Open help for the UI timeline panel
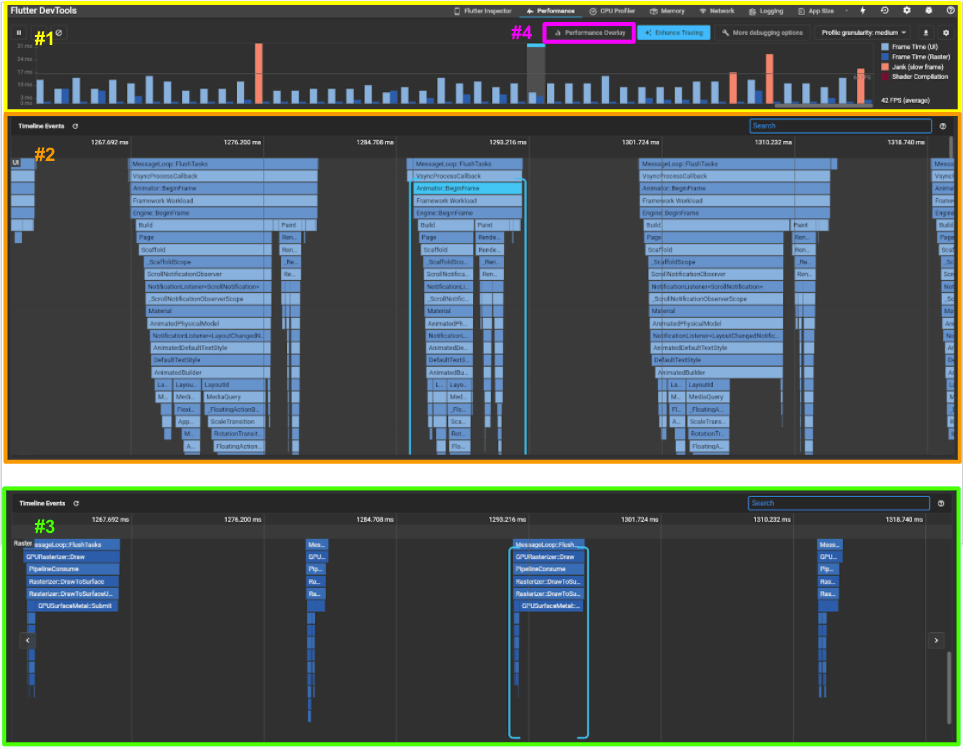This screenshot has height=749, width=963. tap(943, 126)
